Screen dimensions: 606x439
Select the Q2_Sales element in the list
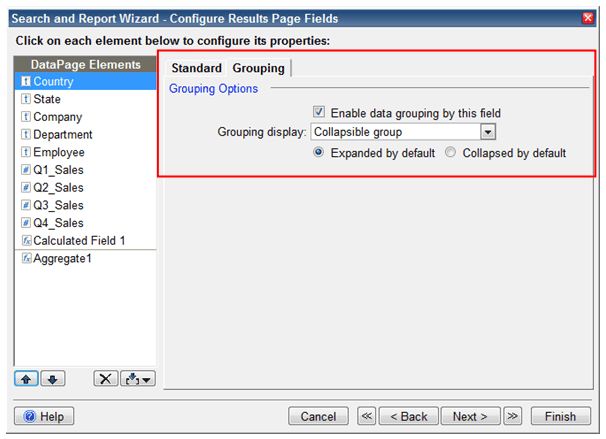point(85,188)
